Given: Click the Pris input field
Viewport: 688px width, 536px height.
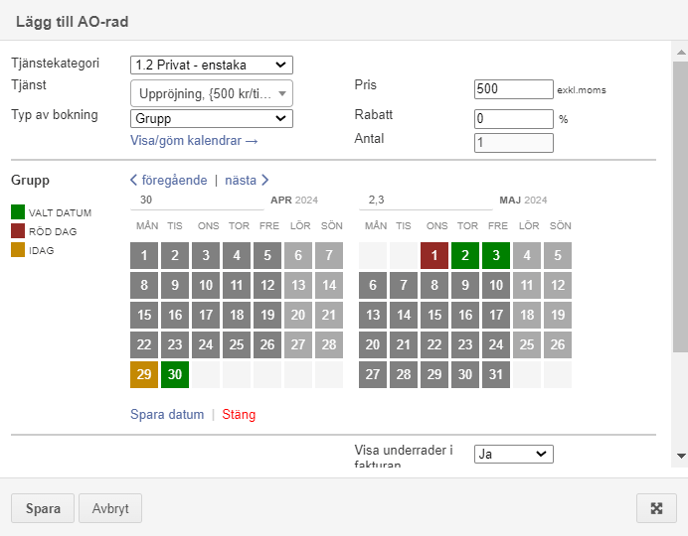Looking at the screenshot, I should click(x=513, y=89).
